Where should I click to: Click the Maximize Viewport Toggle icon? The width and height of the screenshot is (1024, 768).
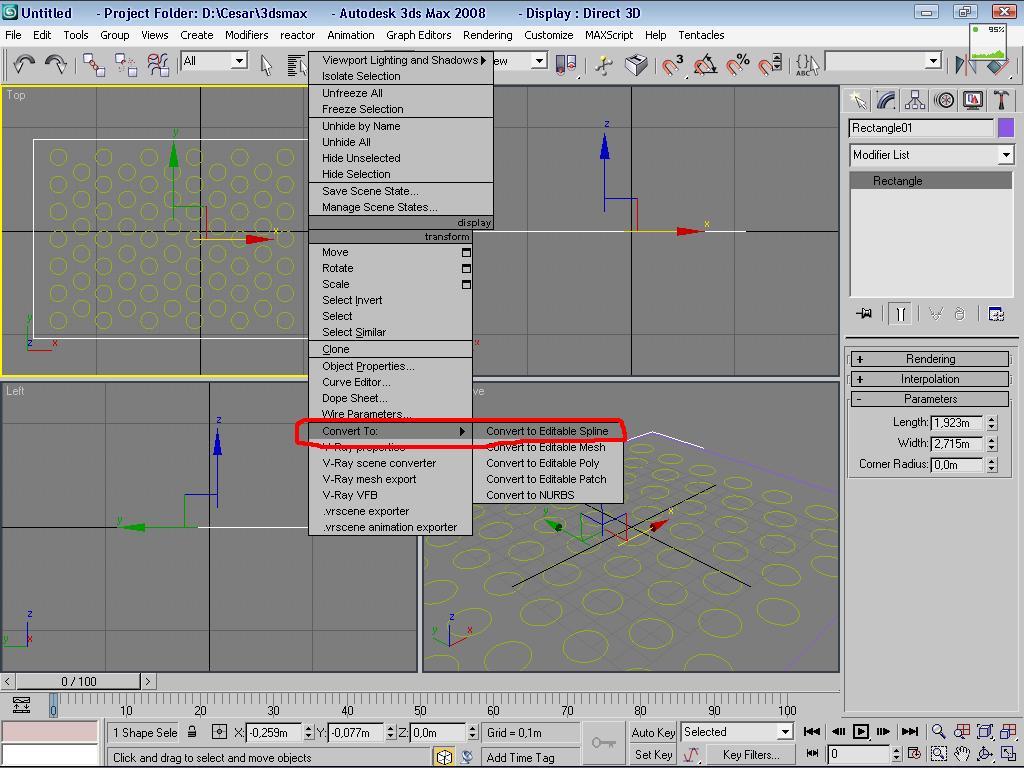(x=1008, y=754)
